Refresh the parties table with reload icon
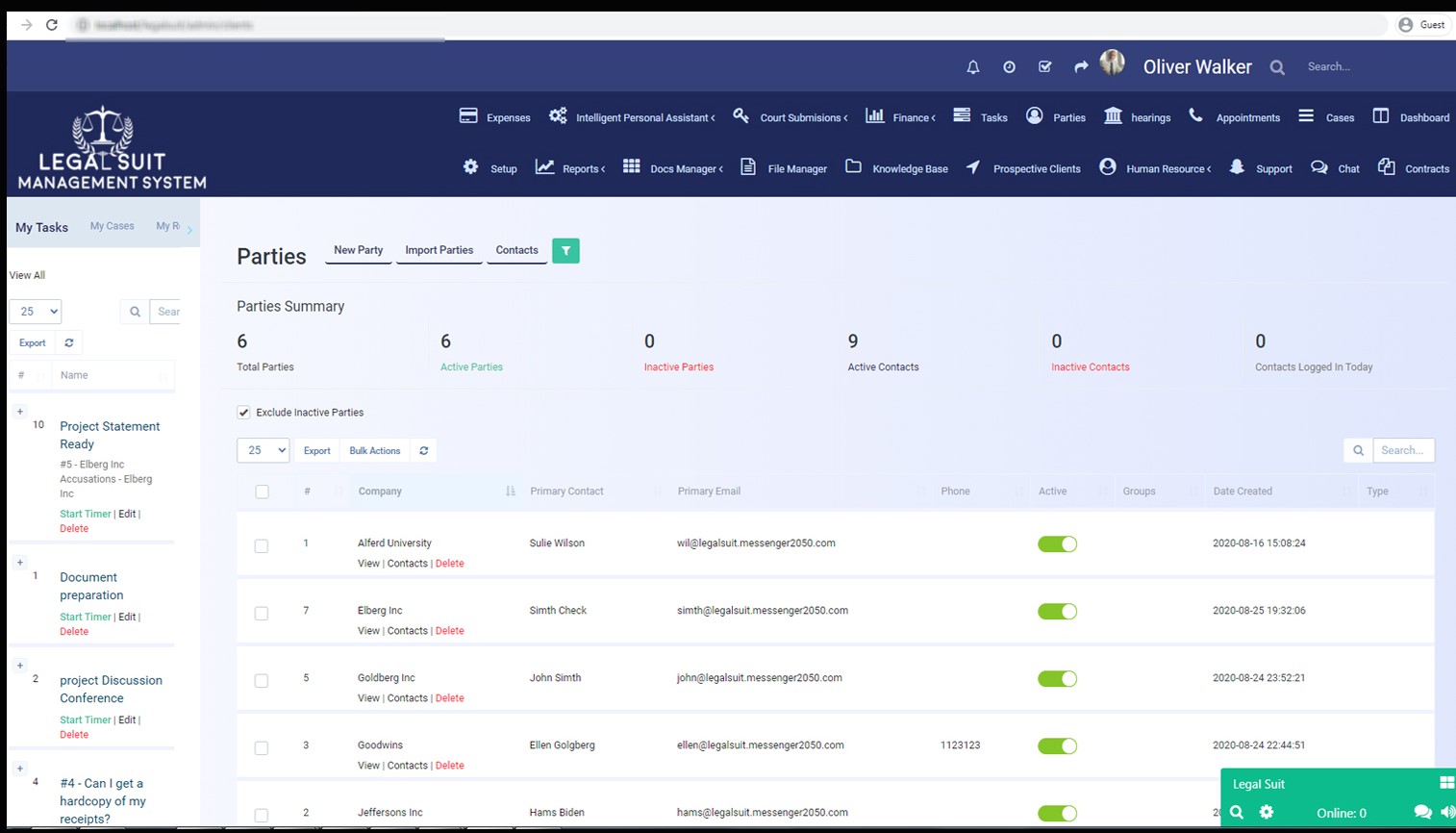 coord(423,450)
